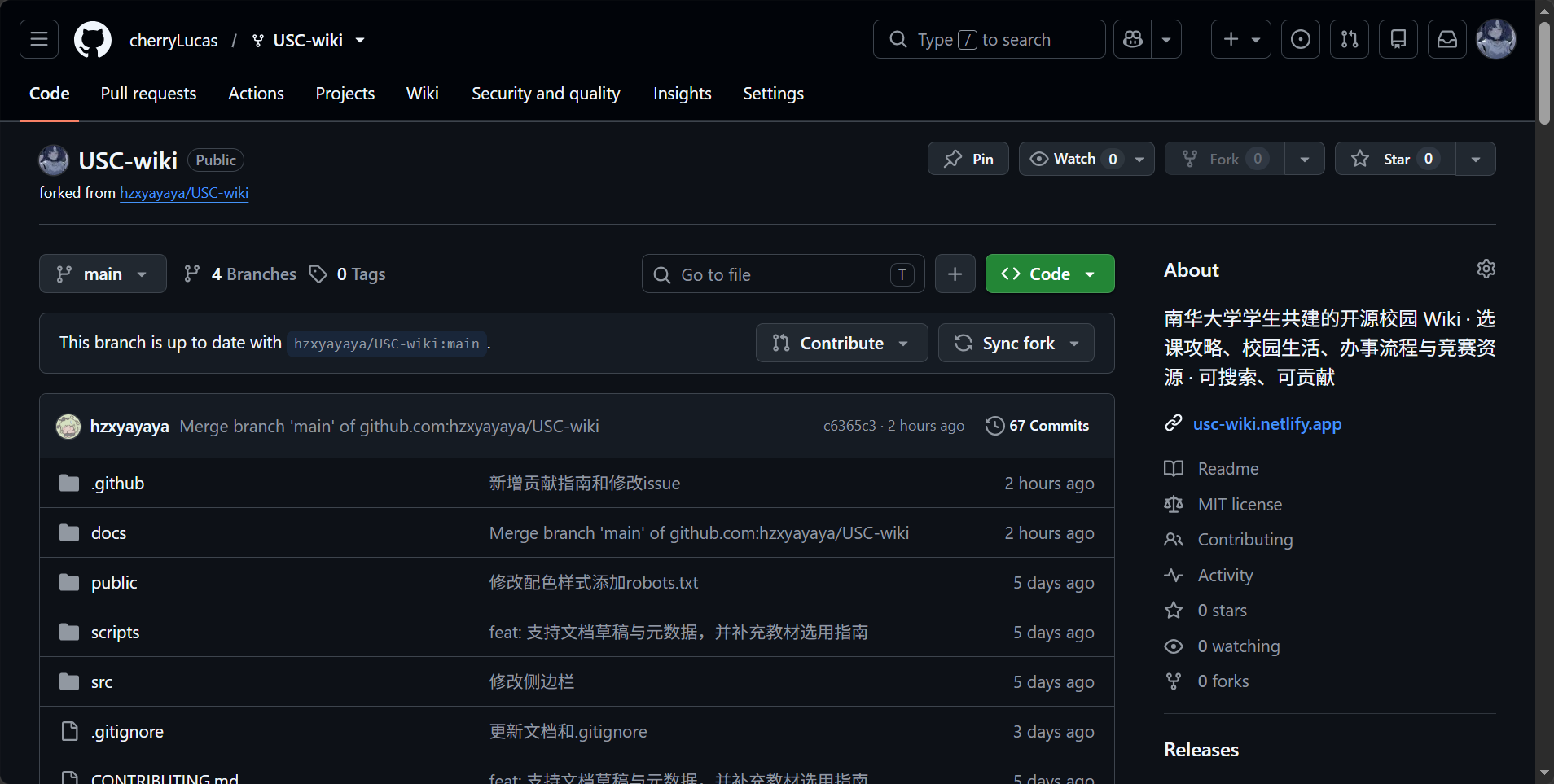This screenshot has width=1554, height=784.
Task: Switch to the Wiki tab
Action: (423, 94)
